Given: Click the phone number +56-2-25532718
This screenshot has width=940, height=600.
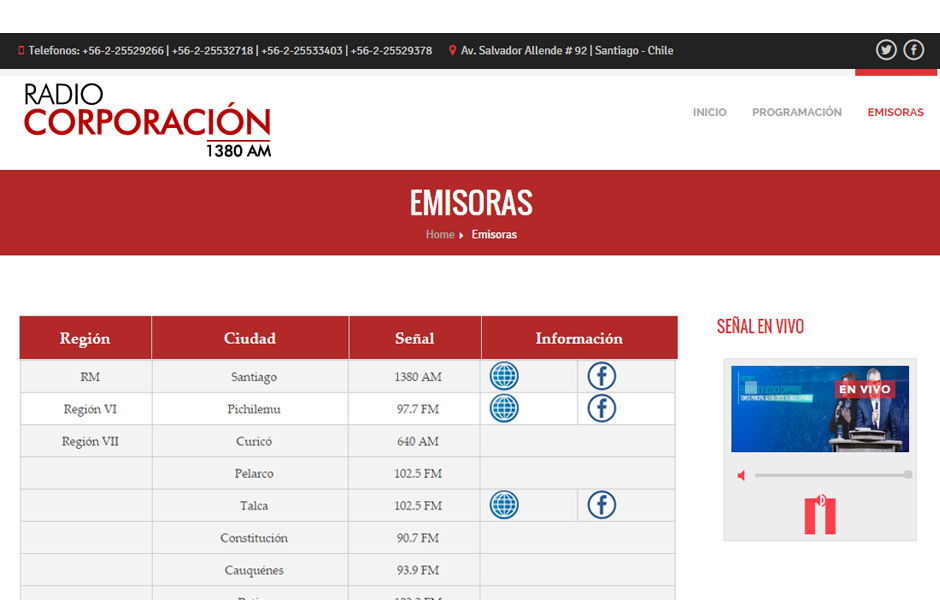Looking at the screenshot, I should coord(212,50).
